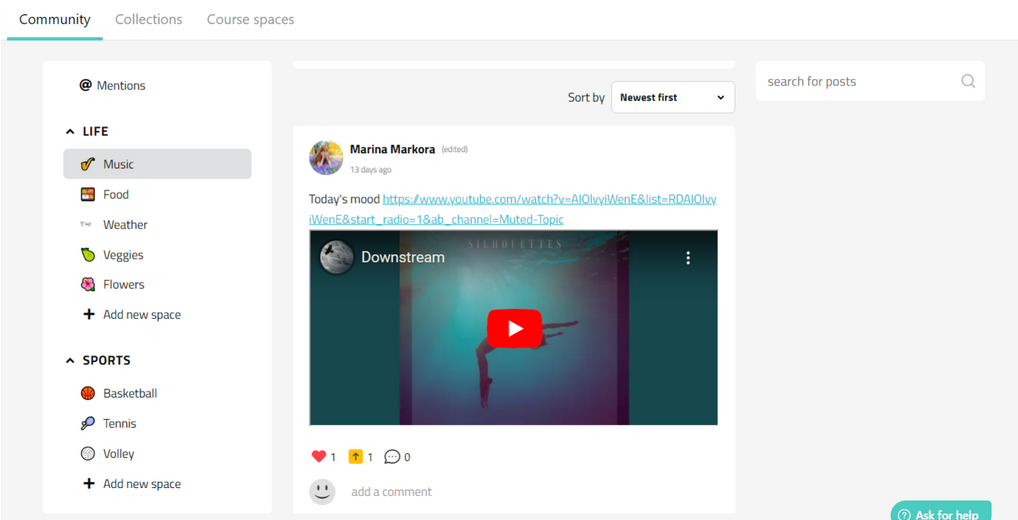Screen dimensions: 1018x520
Task: Open the YouTube link in the post
Action: point(513,209)
